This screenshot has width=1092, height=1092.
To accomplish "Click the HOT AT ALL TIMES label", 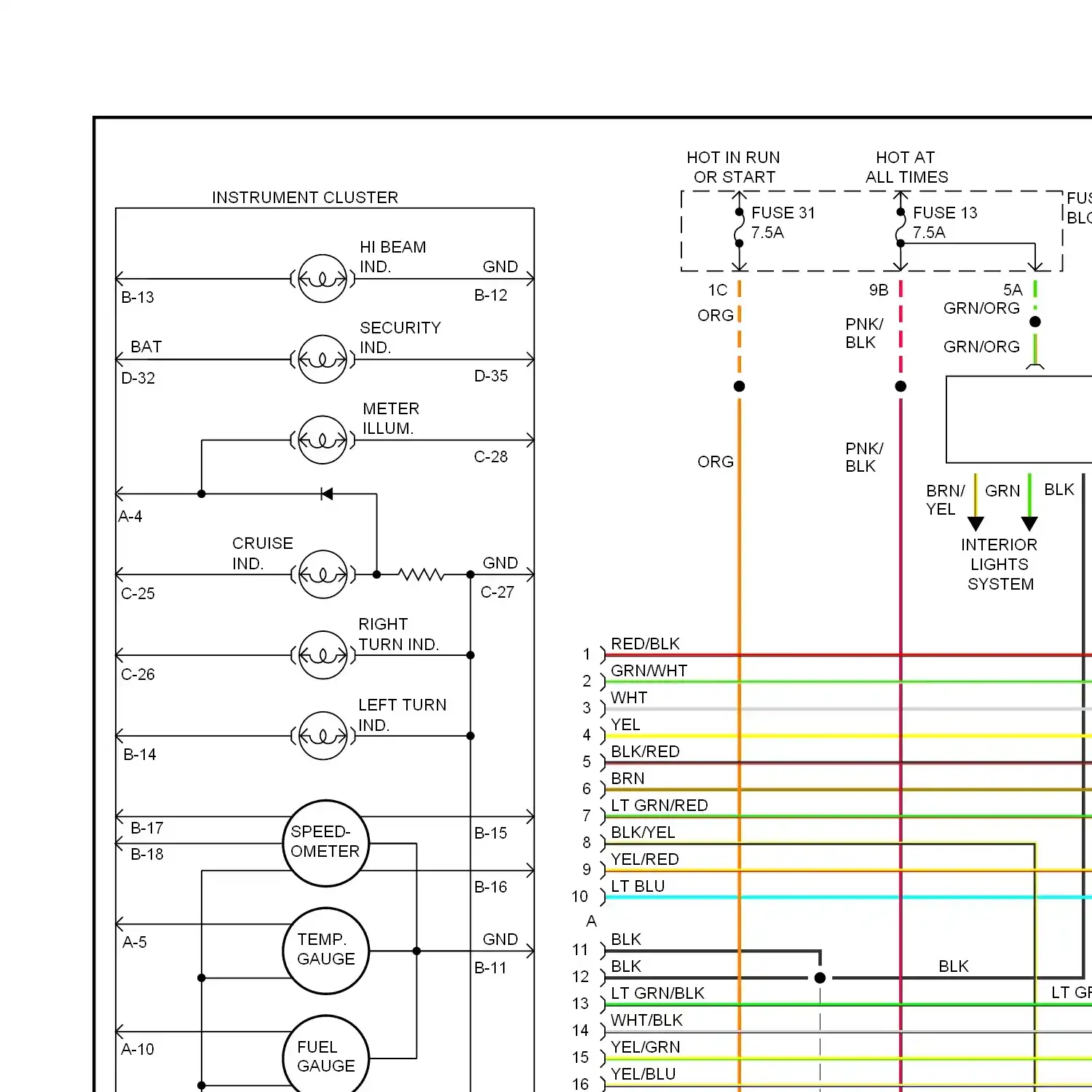I will click(906, 167).
